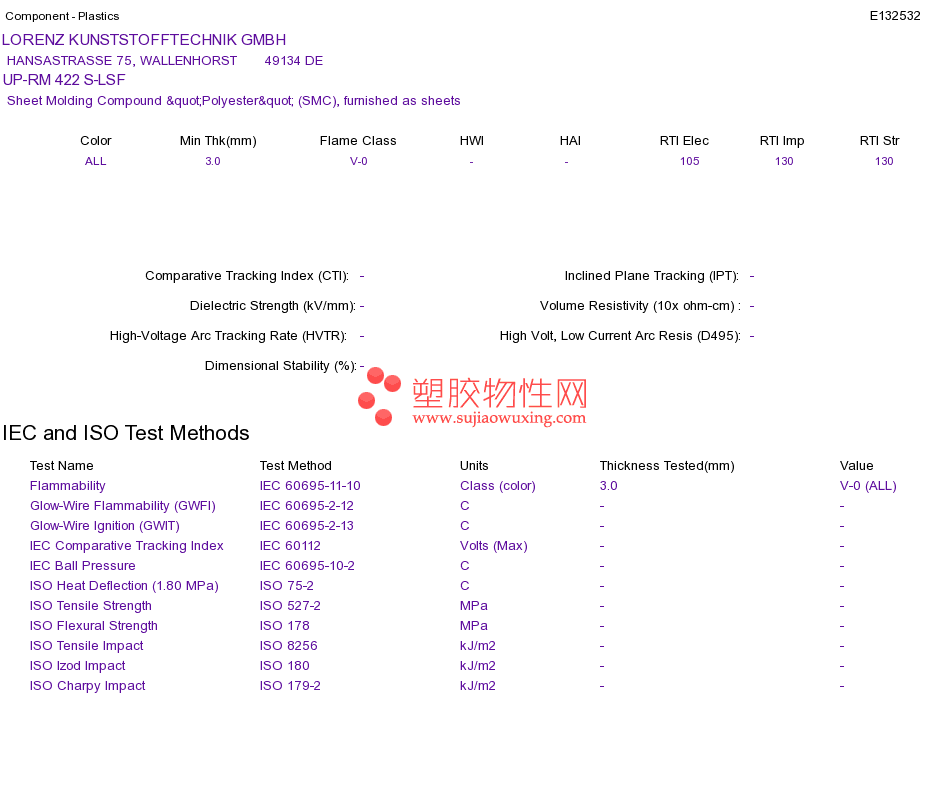Click the Class (color) units cell
Image resolution: width=950 pixels, height=800 pixels.
point(498,485)
